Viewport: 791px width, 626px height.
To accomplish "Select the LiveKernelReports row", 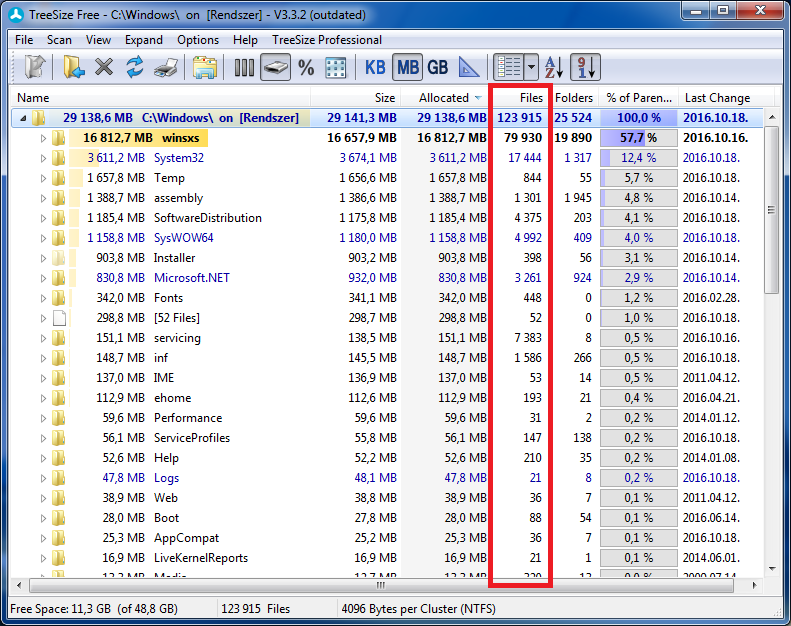I will (387, 558).
